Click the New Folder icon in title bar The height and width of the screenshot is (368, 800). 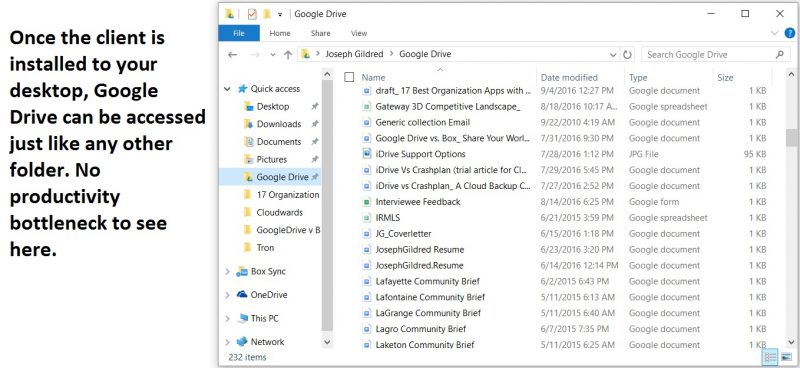tap(266, 14)
